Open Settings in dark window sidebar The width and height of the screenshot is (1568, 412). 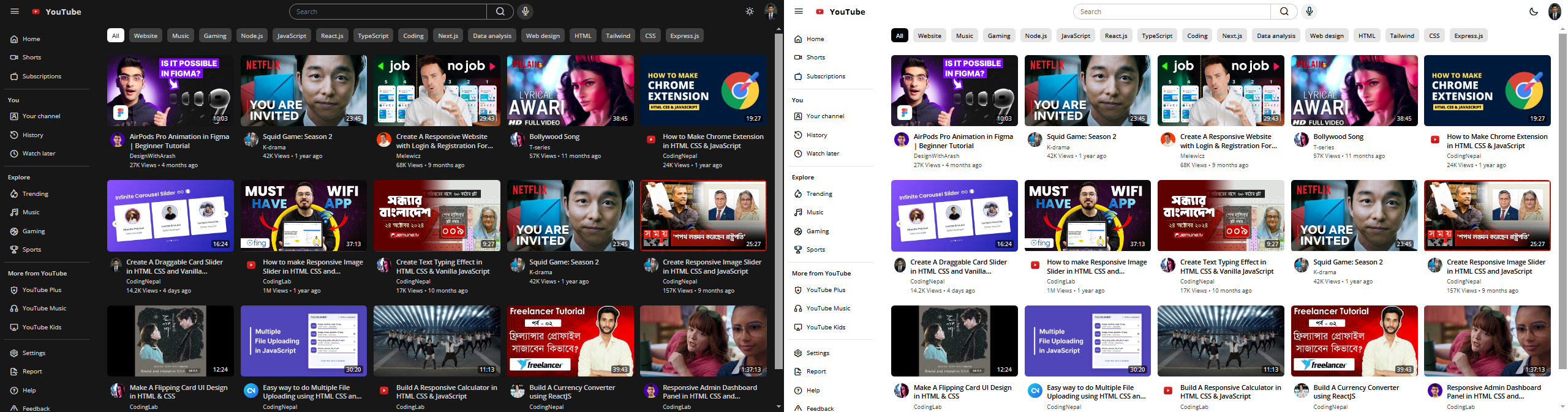48,353
